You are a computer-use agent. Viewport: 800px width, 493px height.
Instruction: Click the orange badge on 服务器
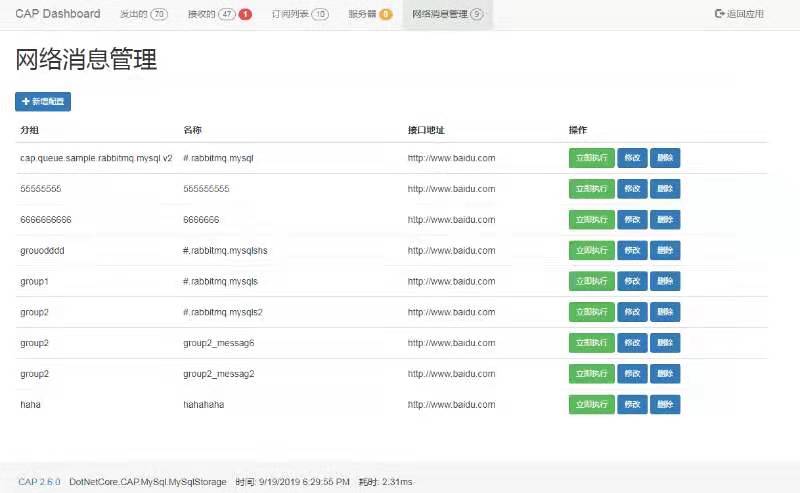coord(386,14)
